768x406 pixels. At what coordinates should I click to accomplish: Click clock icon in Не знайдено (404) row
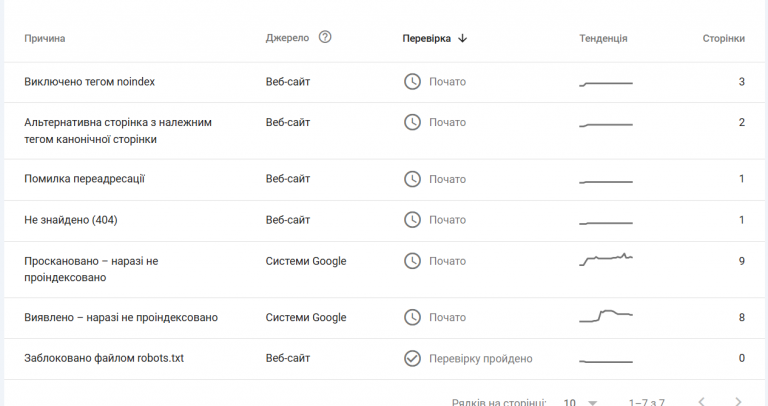click(412, 220)
